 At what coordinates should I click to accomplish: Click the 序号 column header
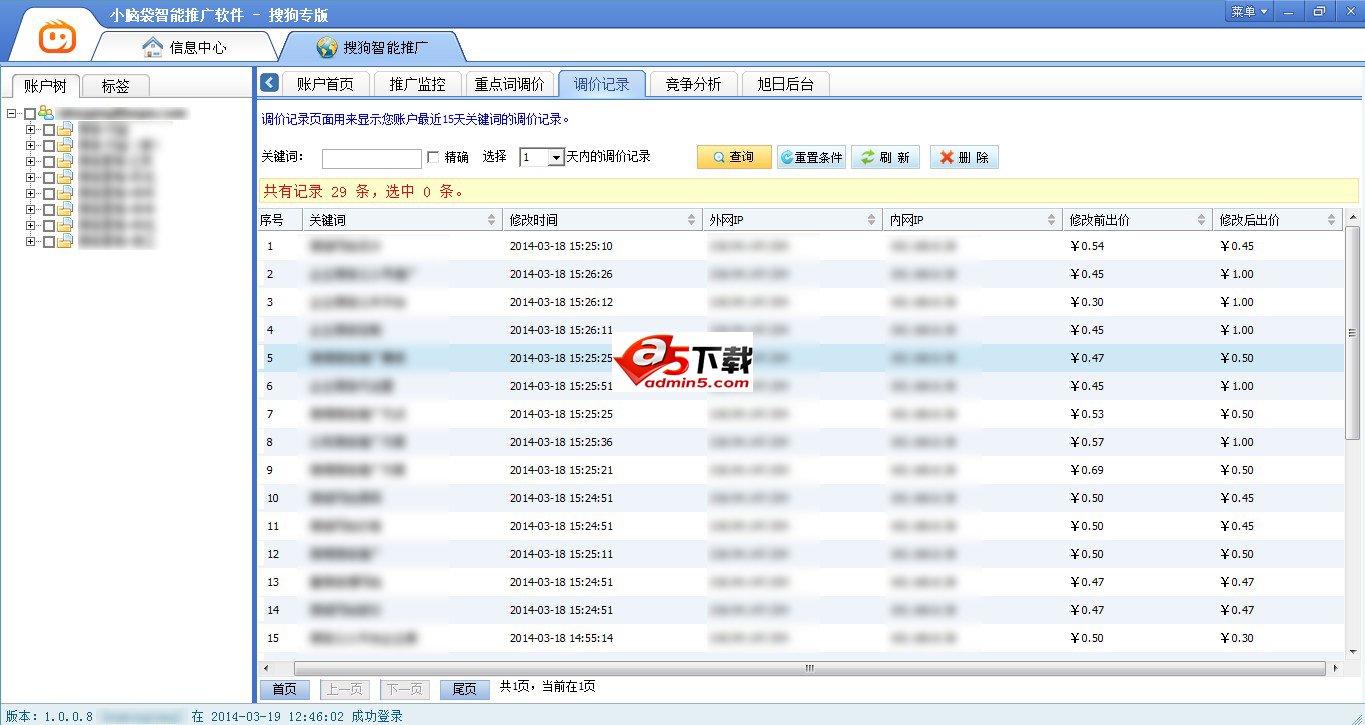tap(279, 220)
